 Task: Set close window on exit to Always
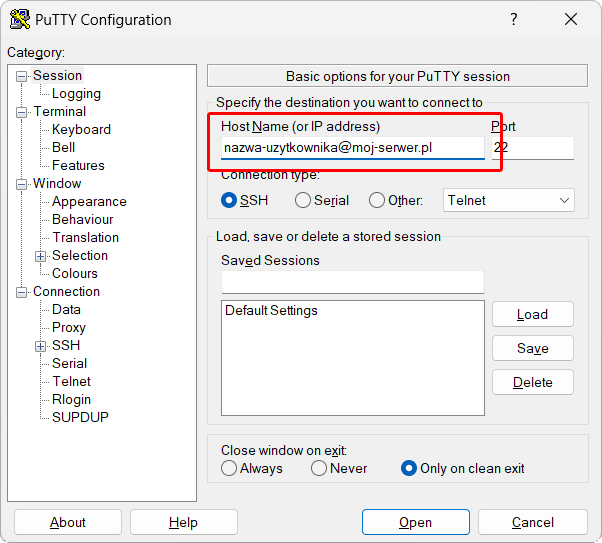tap(230, 468)
